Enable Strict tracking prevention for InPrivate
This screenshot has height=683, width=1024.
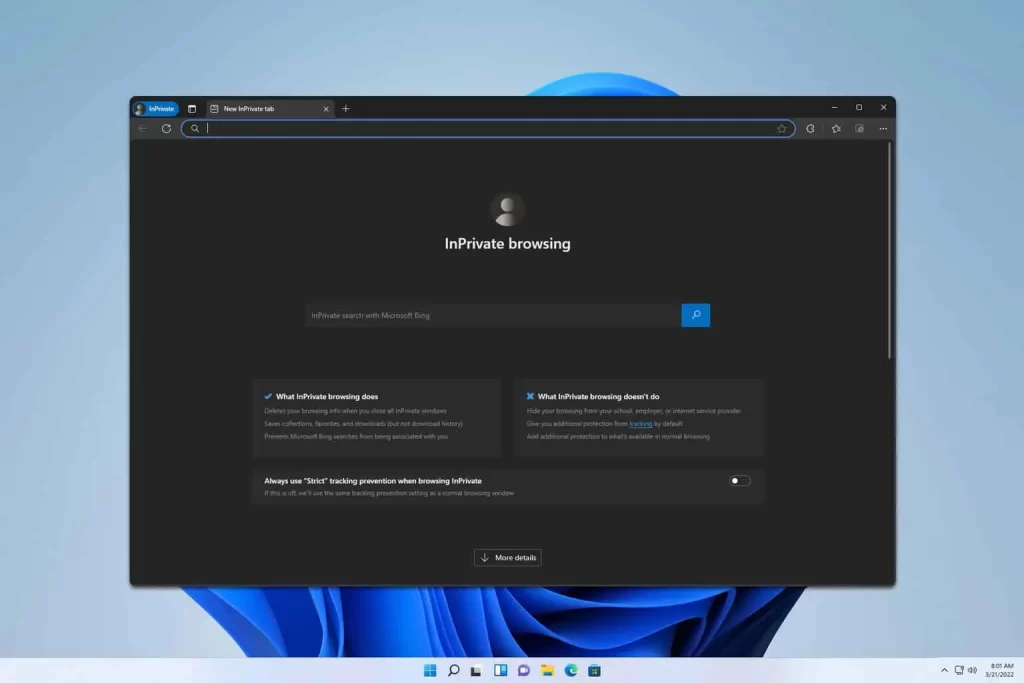pos(739,481)
